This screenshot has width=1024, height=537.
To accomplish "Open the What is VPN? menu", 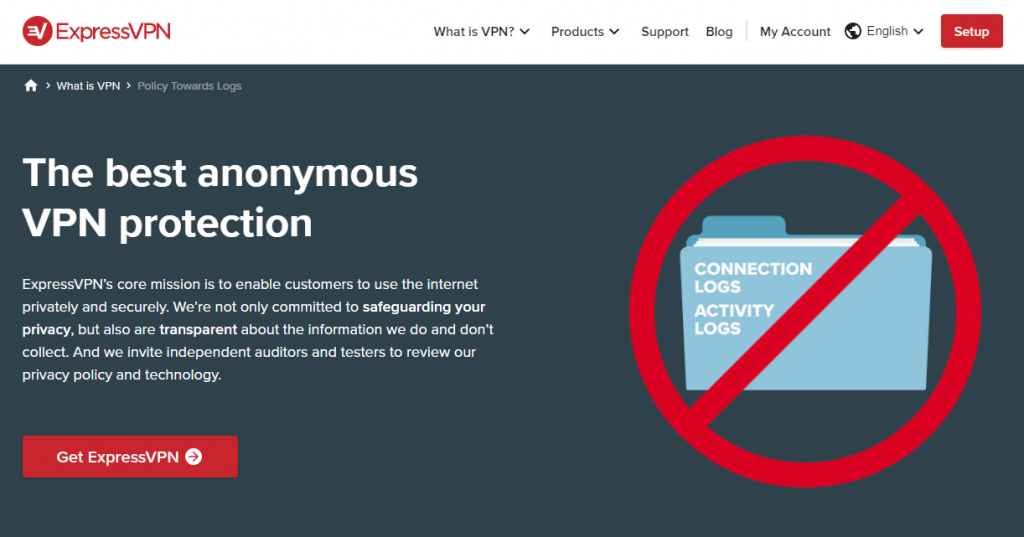I will point(481,31).
